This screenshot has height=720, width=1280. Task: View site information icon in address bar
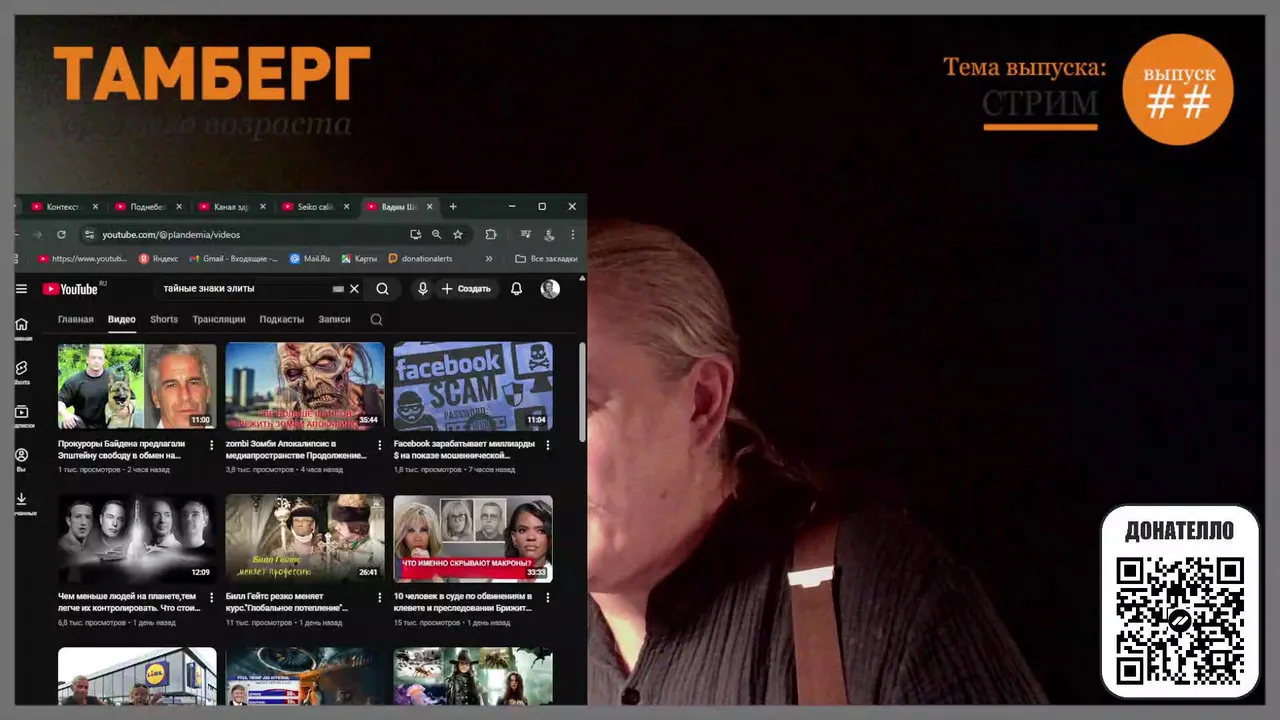tap(89, 234)
